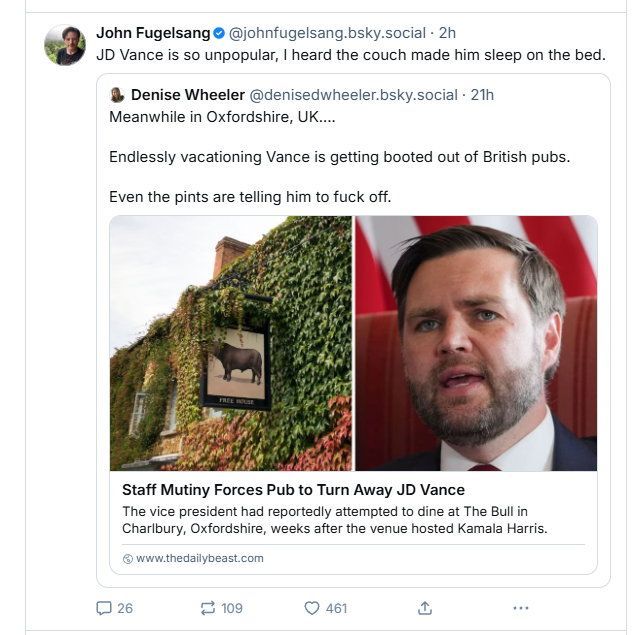Open John Fugelsang's profile avatar
Image resolution: width=637 pixels, height=635 pixels.
pos(65,45)
